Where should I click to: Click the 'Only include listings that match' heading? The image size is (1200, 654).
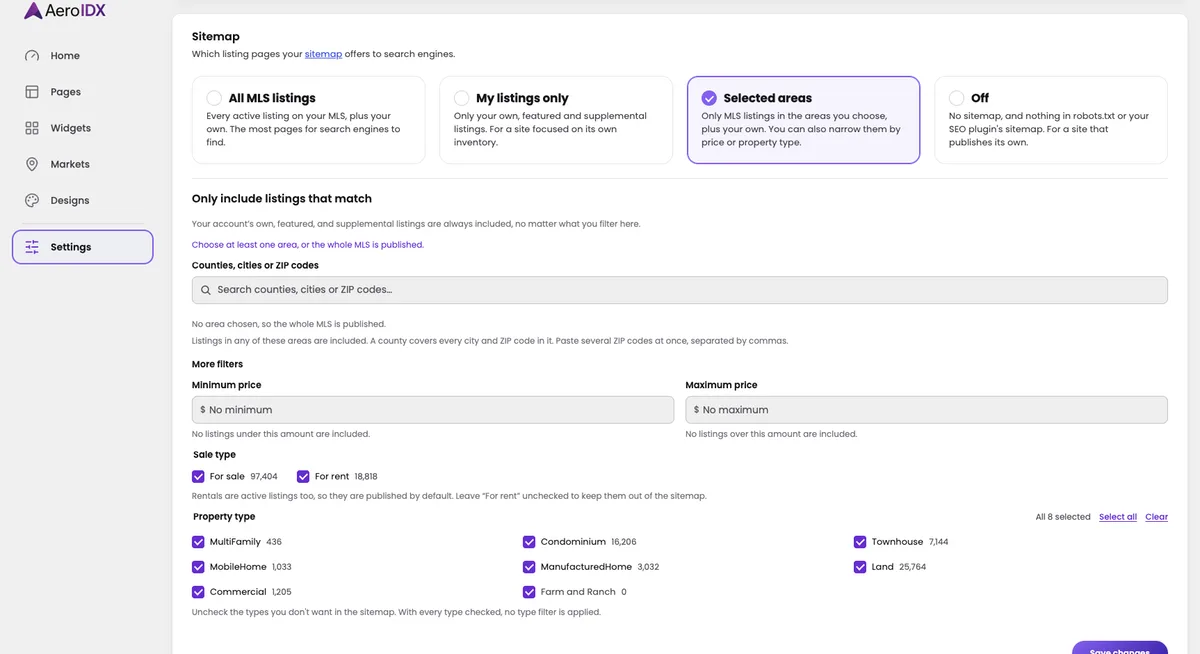click(x=282, y=199)
